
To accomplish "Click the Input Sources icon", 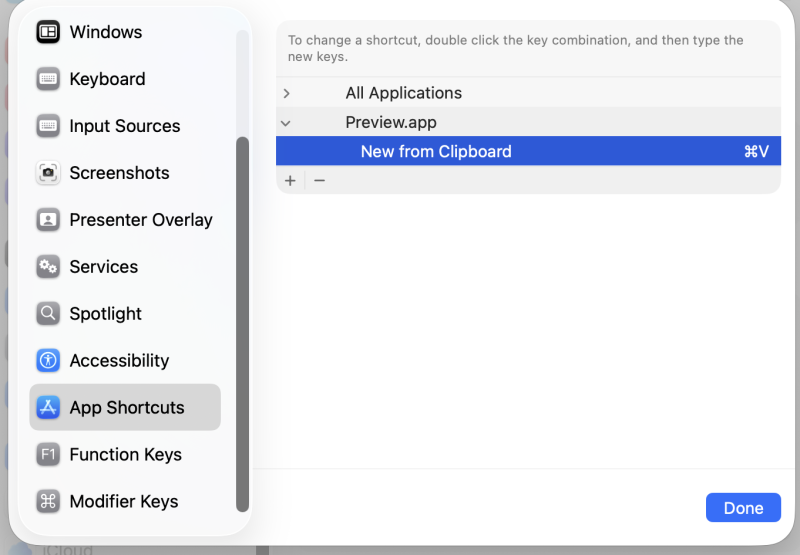I will (48, 126).
